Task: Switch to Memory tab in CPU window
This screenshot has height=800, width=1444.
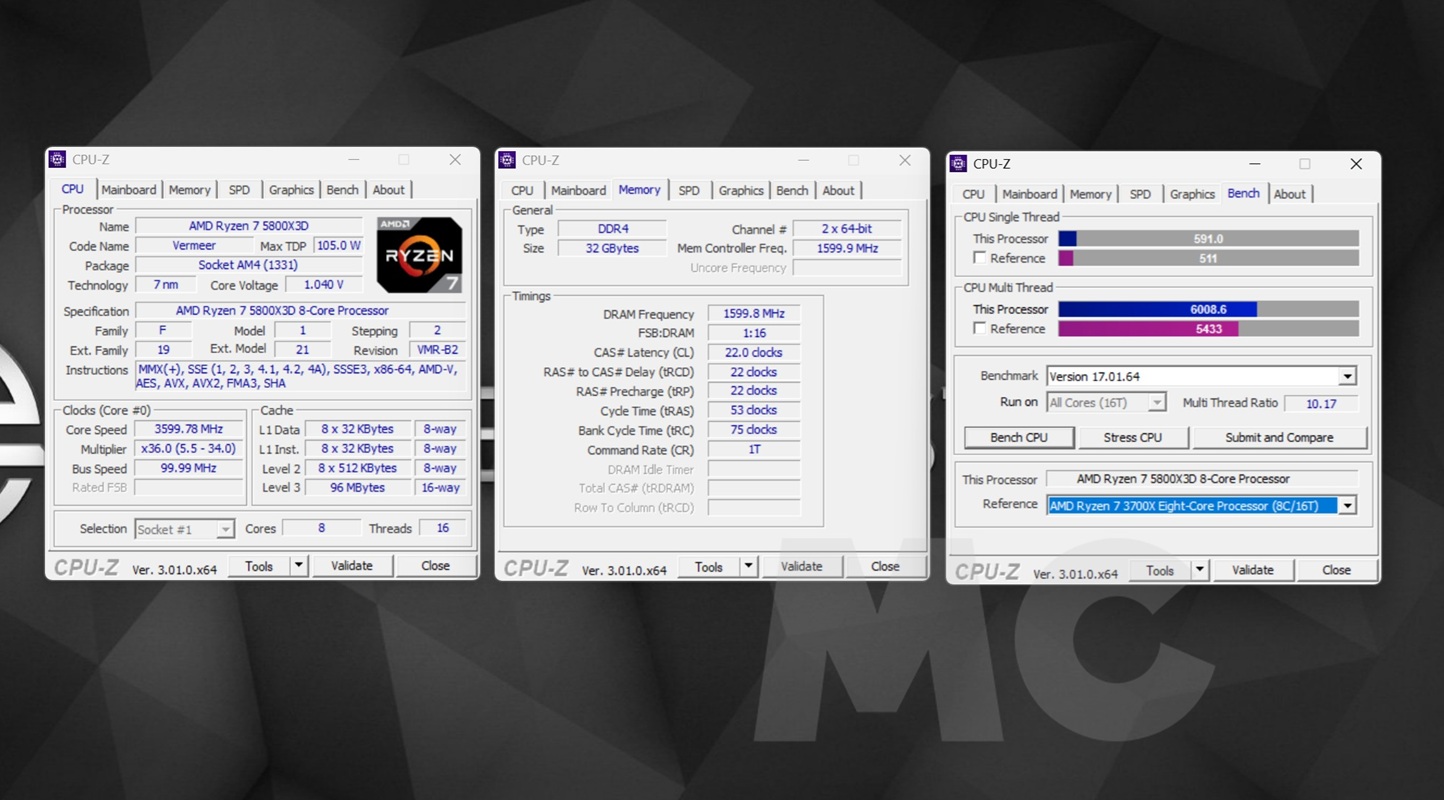Action: click(x=189, y=190)
